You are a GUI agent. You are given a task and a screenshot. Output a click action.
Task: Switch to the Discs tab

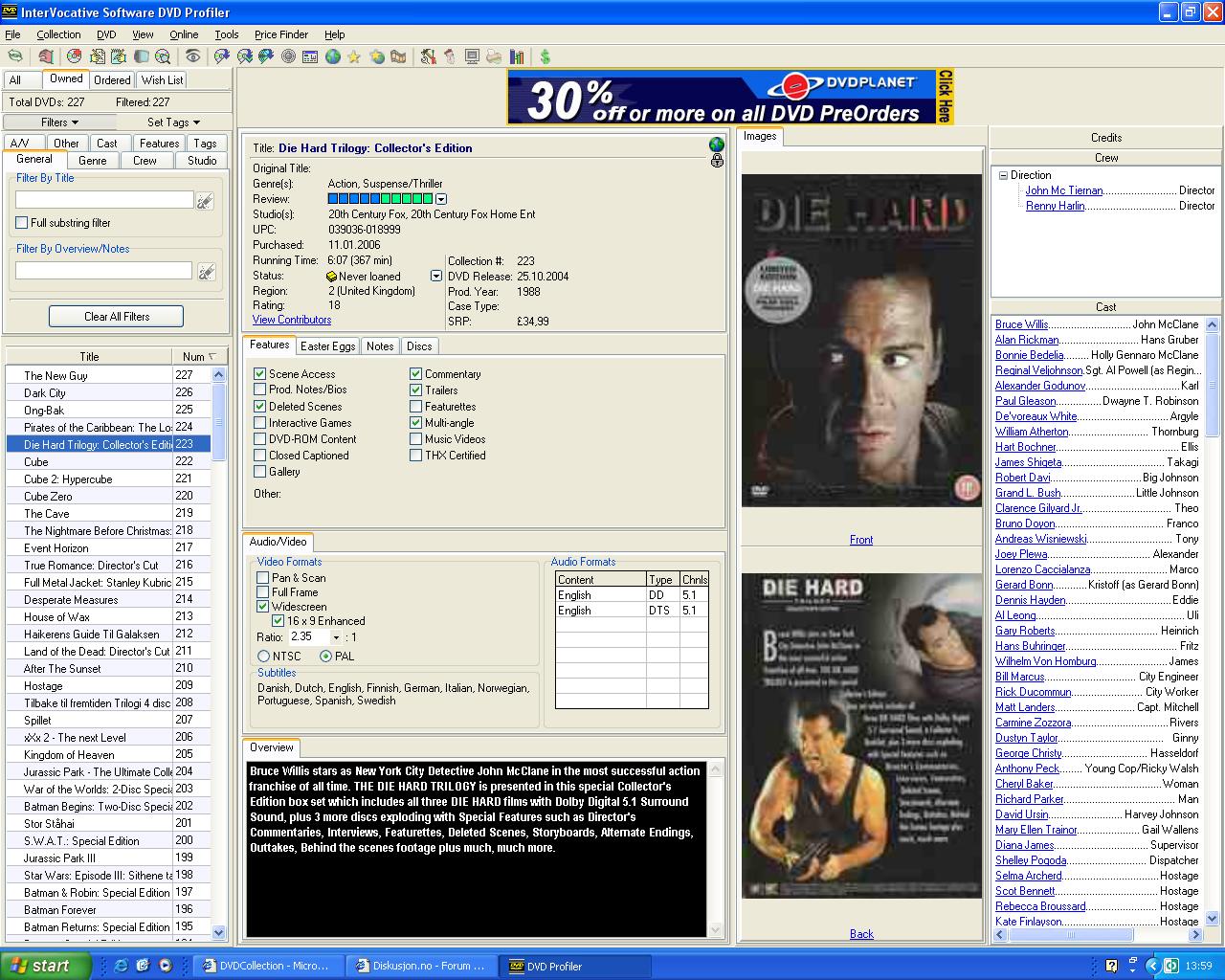[419, 346]
